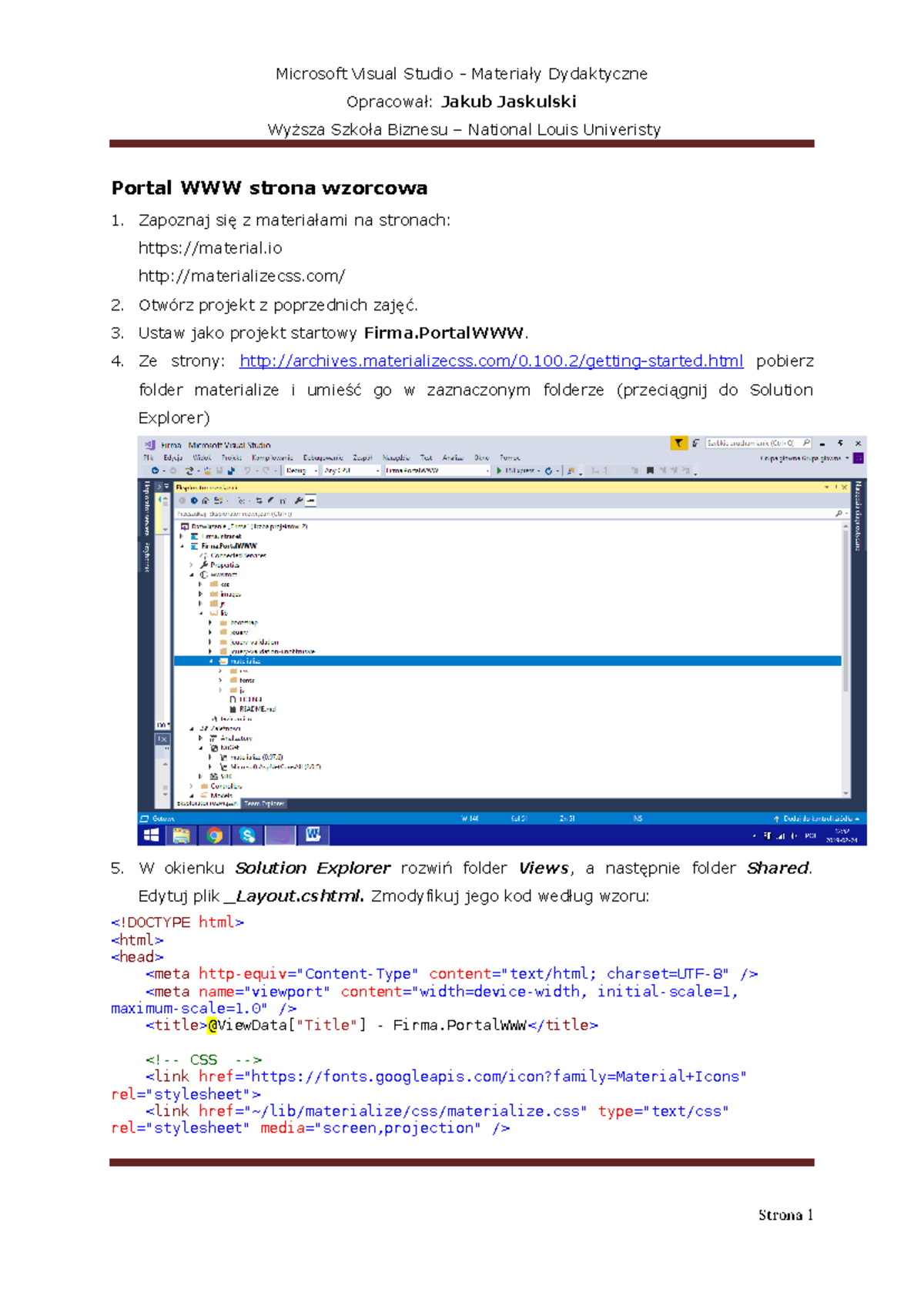Click the bold 'Firma.PortalWWW' in step 3
The image size is (924, 1306).
coord(444,333)
